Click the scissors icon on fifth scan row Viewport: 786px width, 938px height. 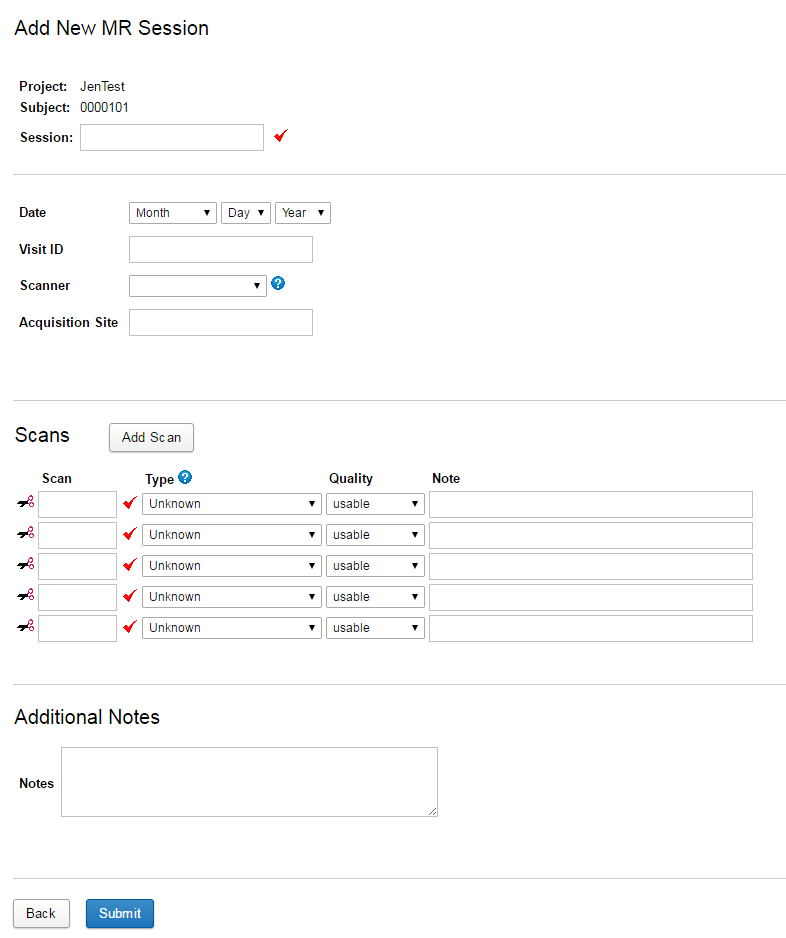26,628
